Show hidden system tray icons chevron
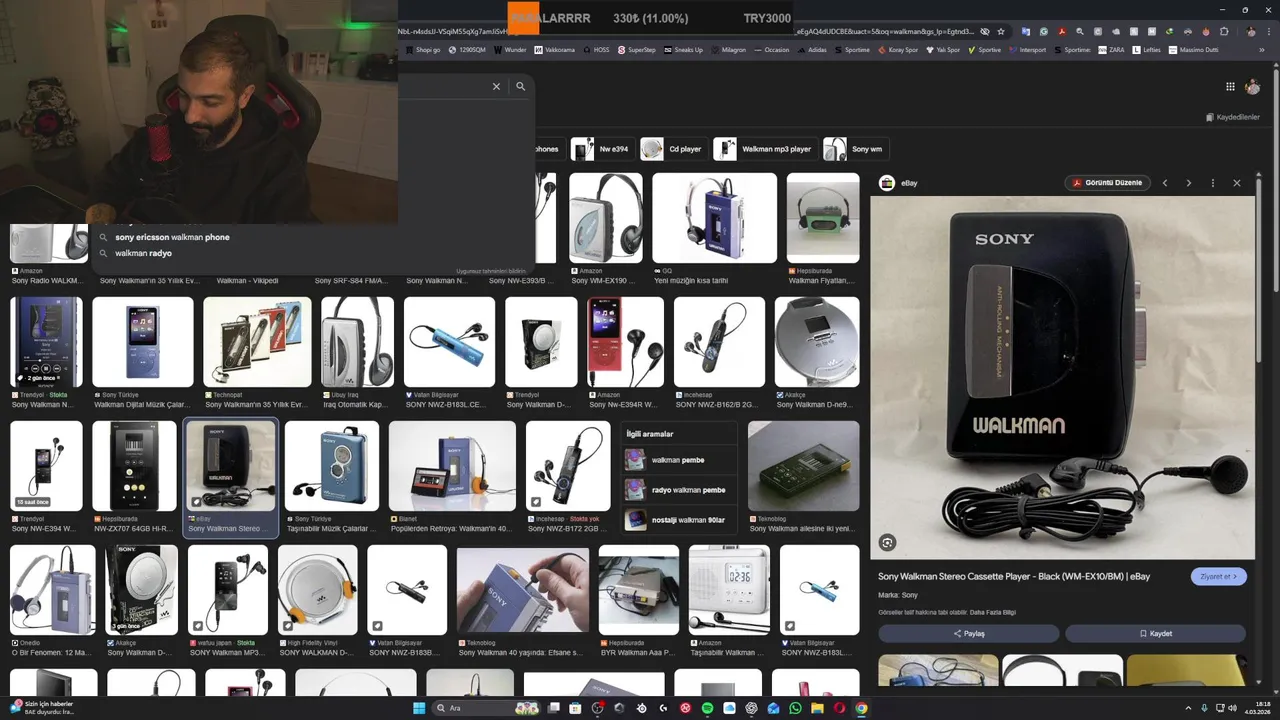 click(x=1188, y=708)
